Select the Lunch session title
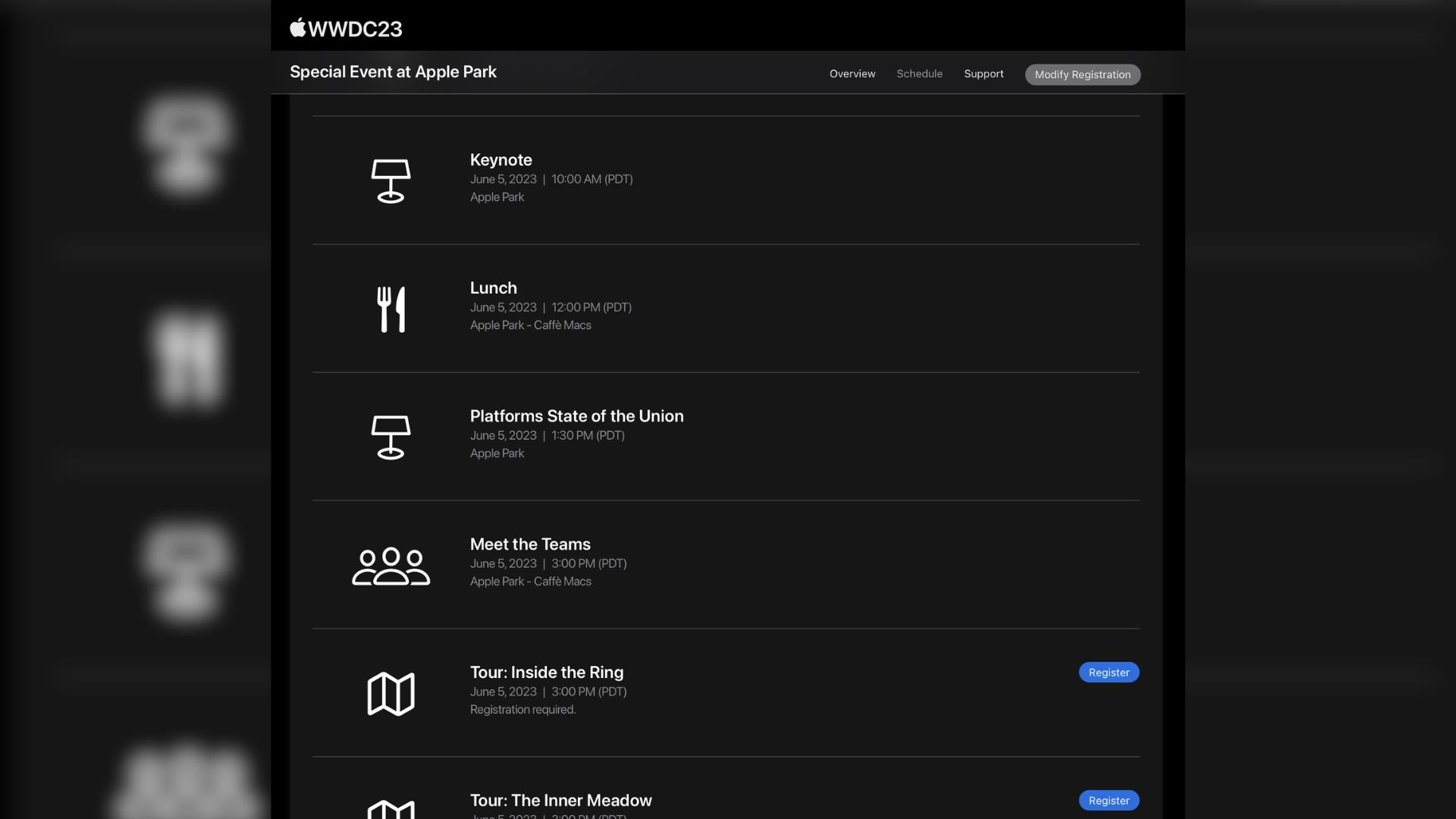The width and height of the screenshot is (1456, 819). 493,288
